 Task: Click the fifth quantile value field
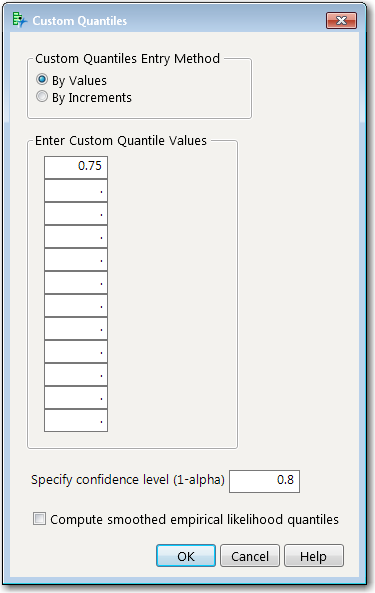[x=76, y=259]
